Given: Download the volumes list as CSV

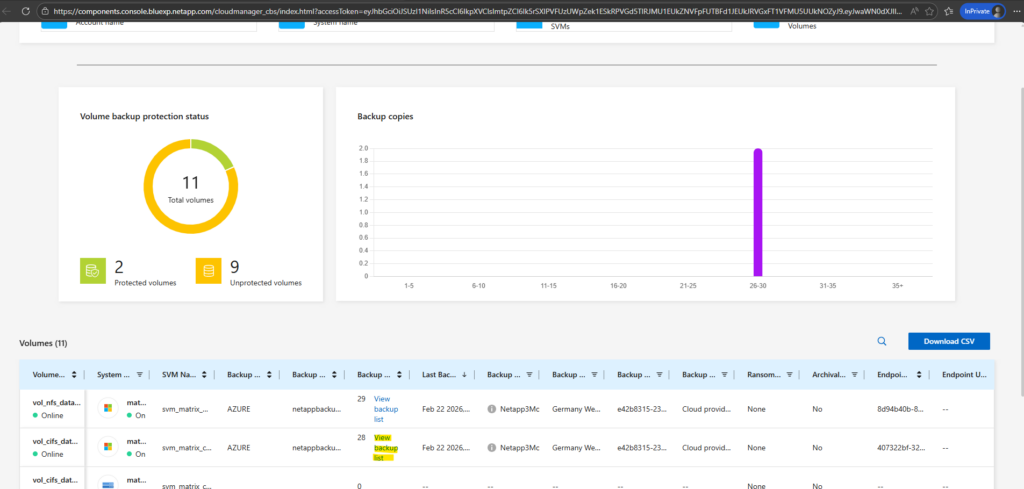Looking at the screenshot, I should point(948,341).
